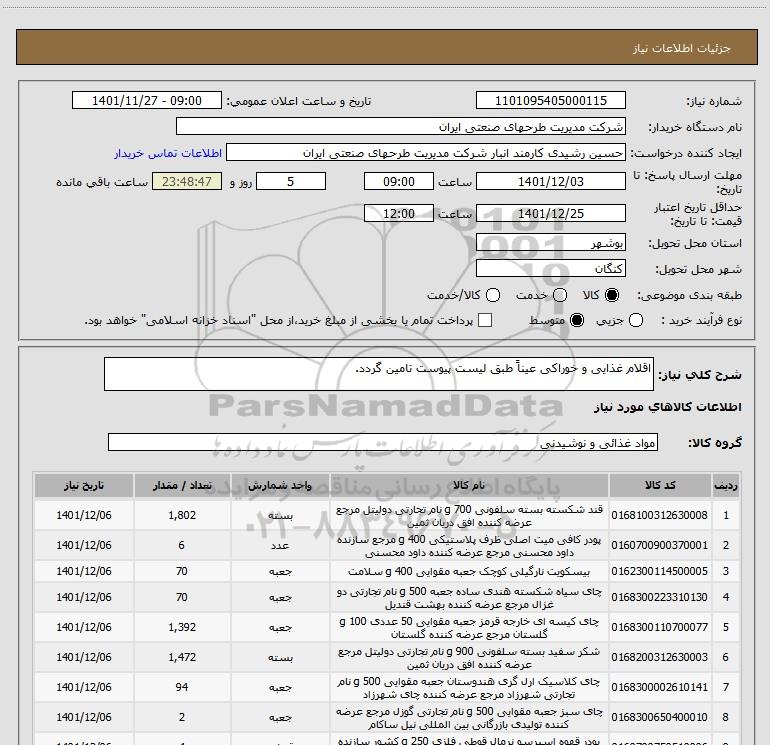The width and height of the screenshot is (770, 745).
Task: Click the quantity cell 94
Action: pos(182,687)
